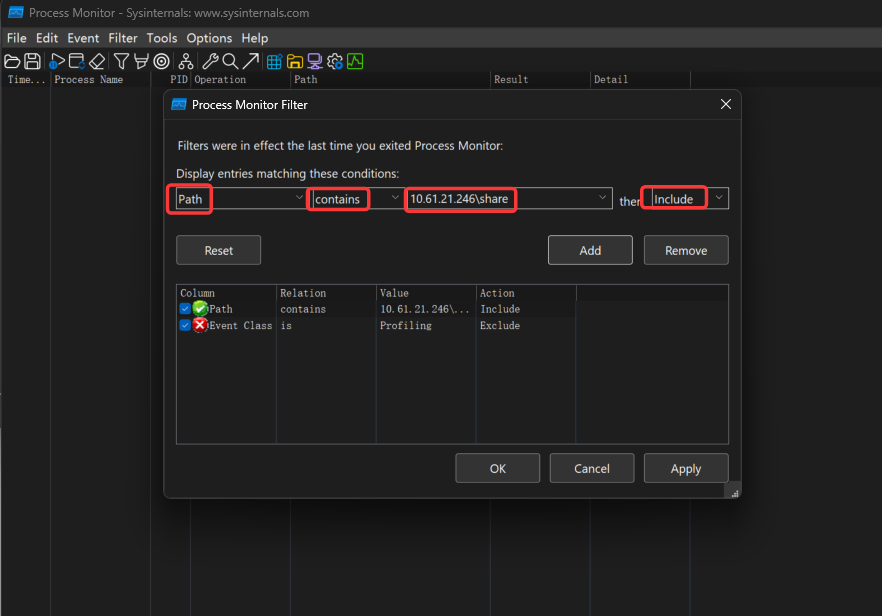
Task: Click the Find magnifying glass icon
Action: click(x=230, y=62)
